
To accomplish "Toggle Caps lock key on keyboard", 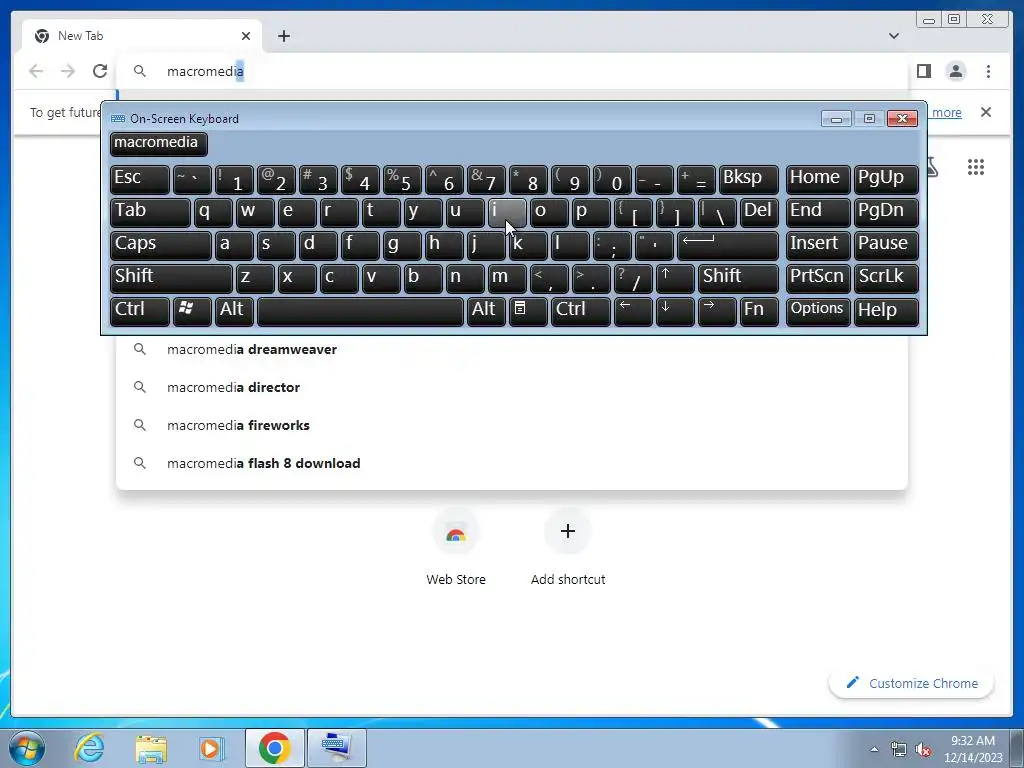I will tap(161, 245).
